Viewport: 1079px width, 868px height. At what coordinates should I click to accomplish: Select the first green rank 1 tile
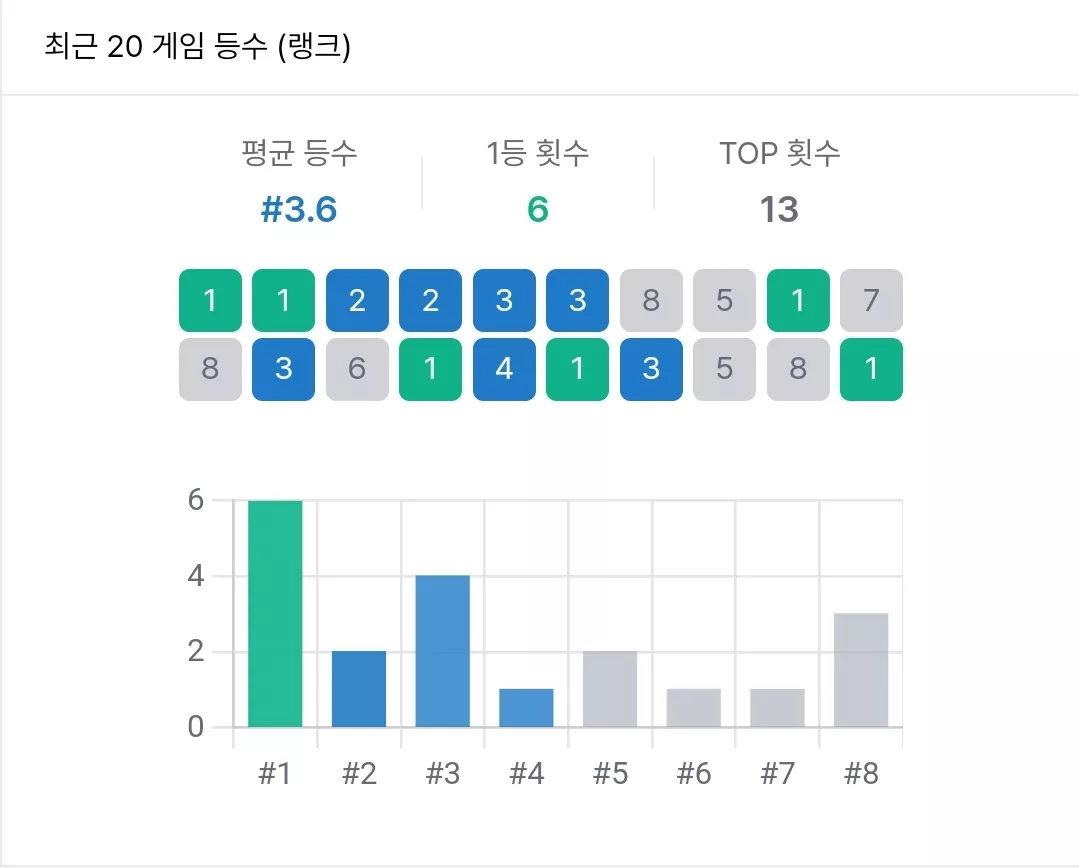[x=211, y=300]
